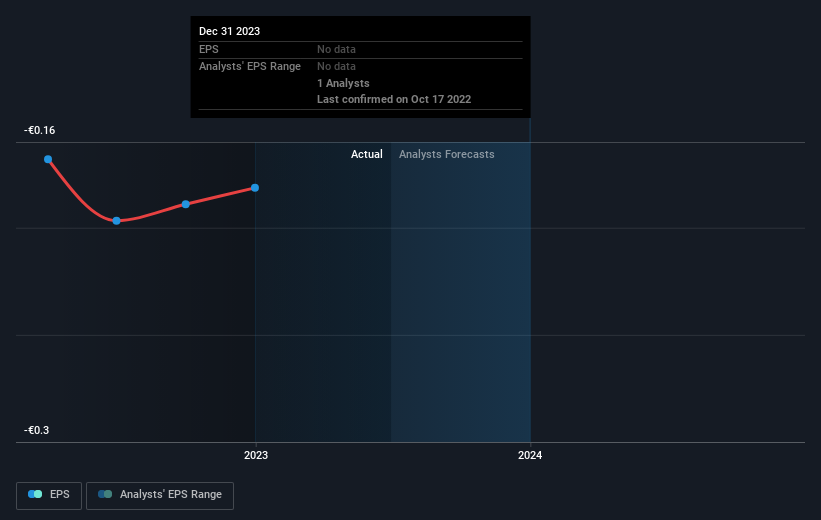Click the lowest EPS data point on the red line

point(116,221)
